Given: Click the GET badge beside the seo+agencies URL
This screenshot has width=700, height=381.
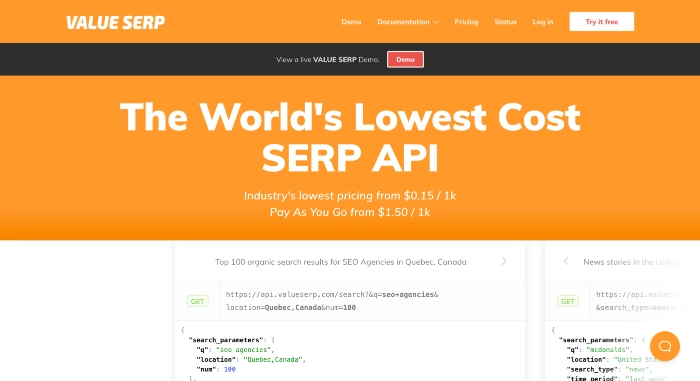Looking at the screenshot, I should (197, 301).
